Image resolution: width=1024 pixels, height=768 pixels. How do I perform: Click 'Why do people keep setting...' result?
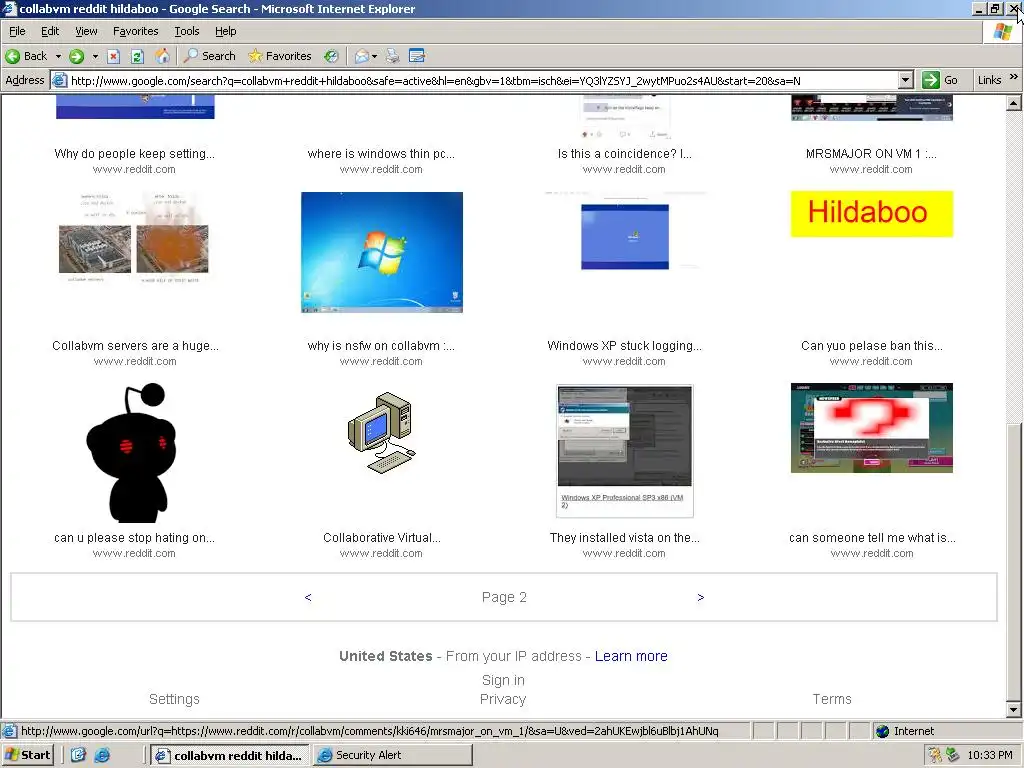tap(135, 153)
